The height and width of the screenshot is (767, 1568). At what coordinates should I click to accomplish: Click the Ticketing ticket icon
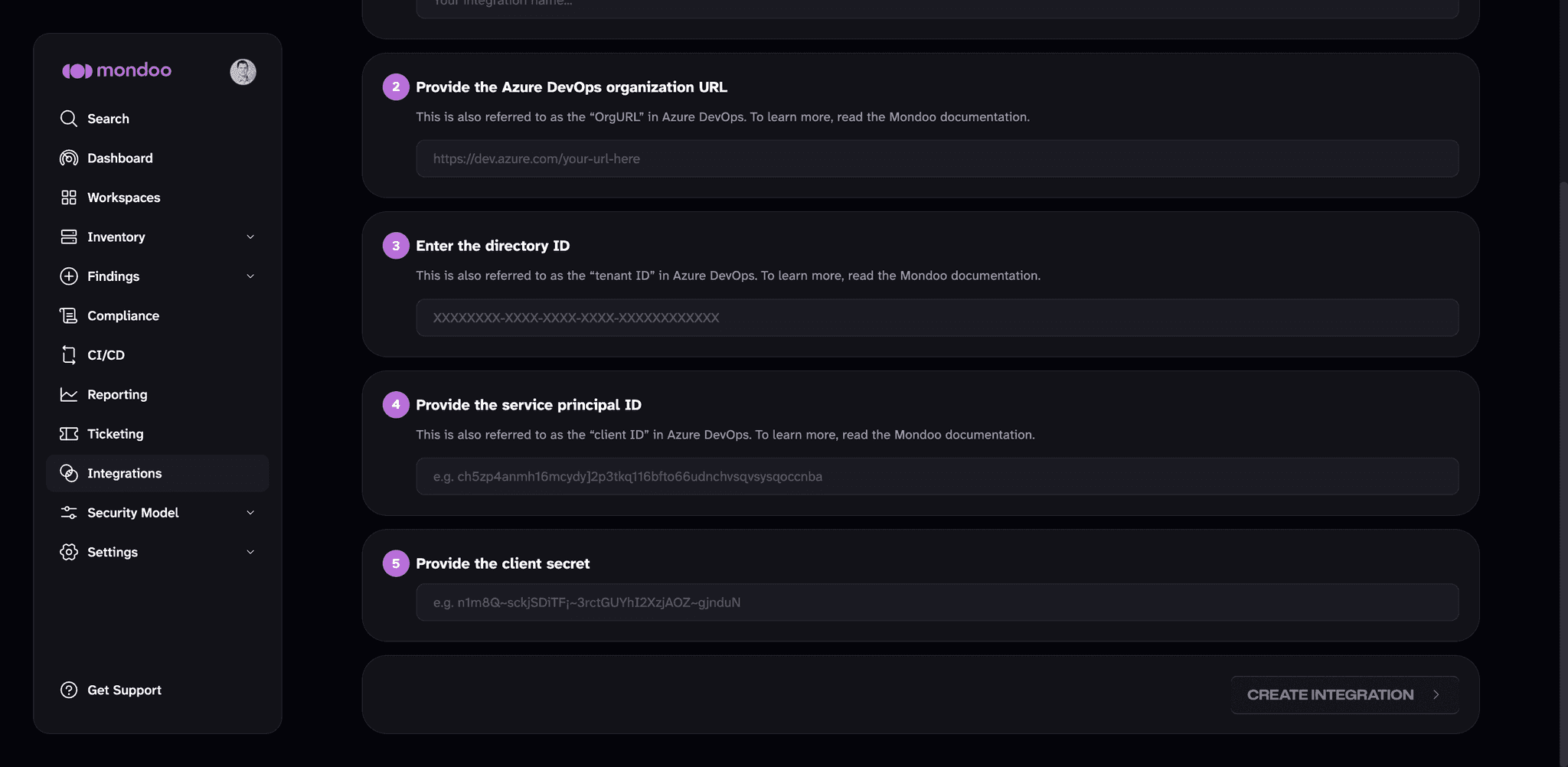[69, 434]
